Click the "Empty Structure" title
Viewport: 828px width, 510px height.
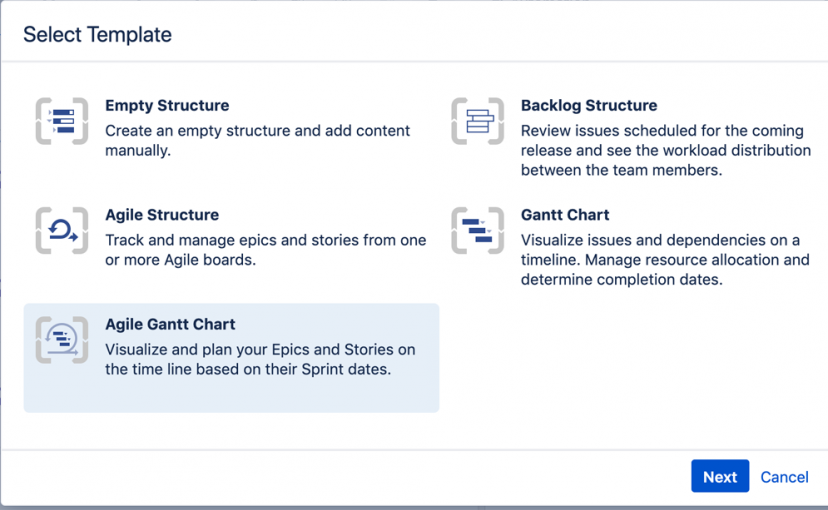[167, 106]
